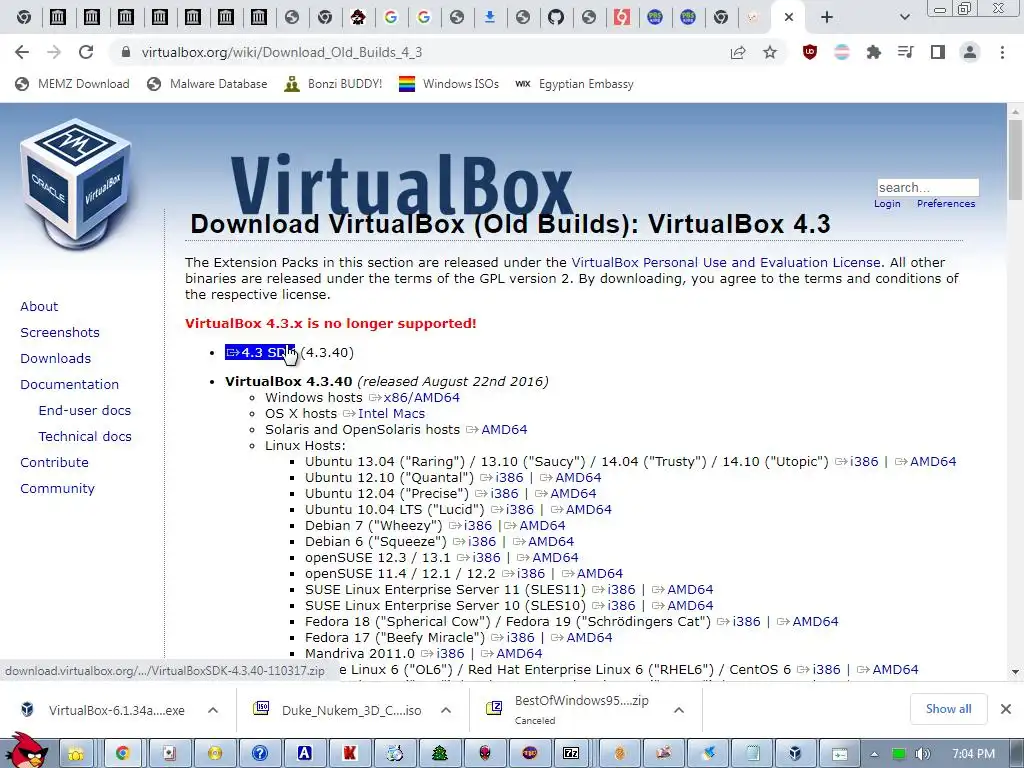Switch to the tab with the blue download-arrow icon
Viewport: 1024px width, 768px height.
[x=489, y=17]
